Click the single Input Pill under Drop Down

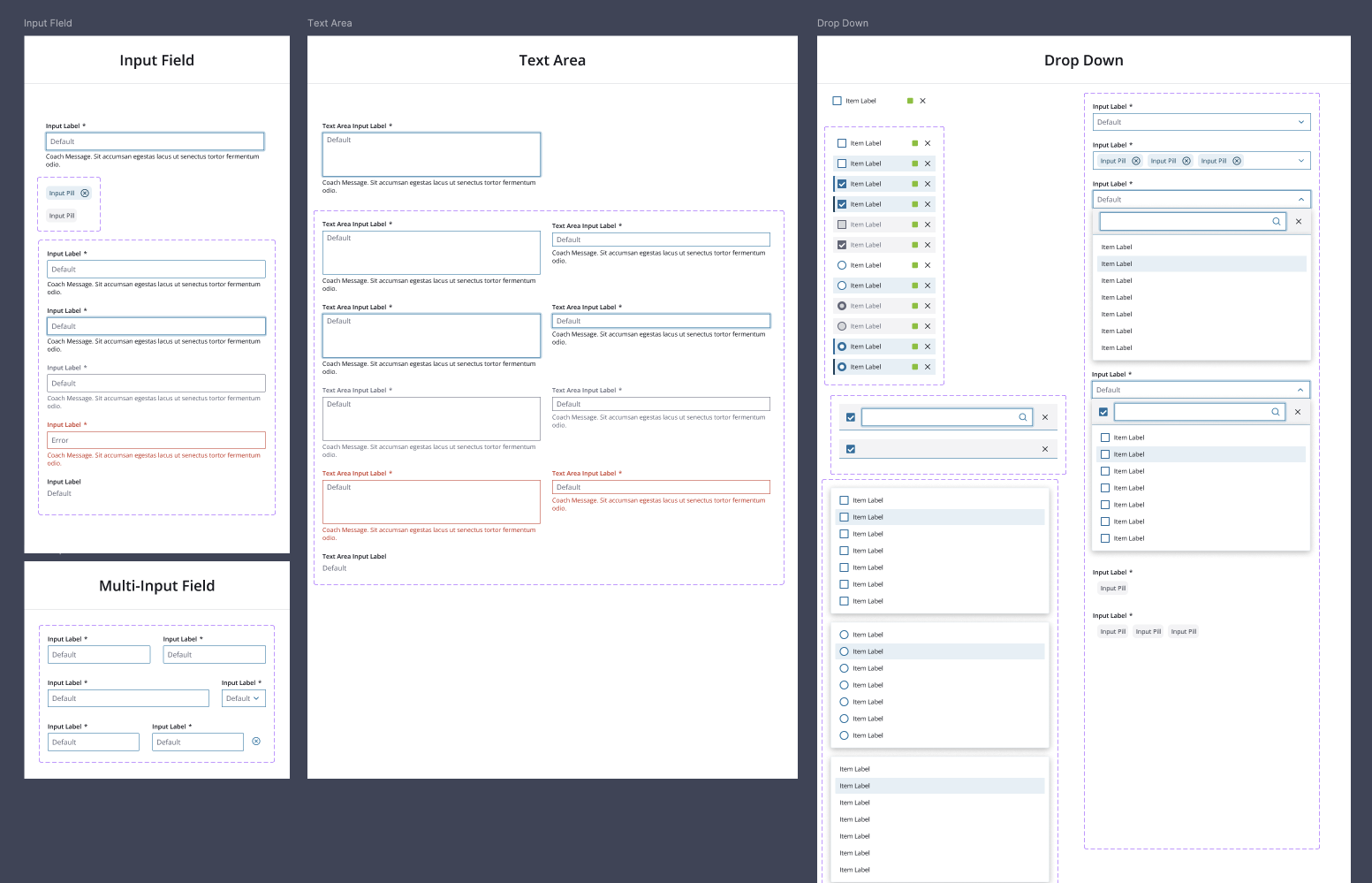pyautogui.click(x=1112, y=588)
